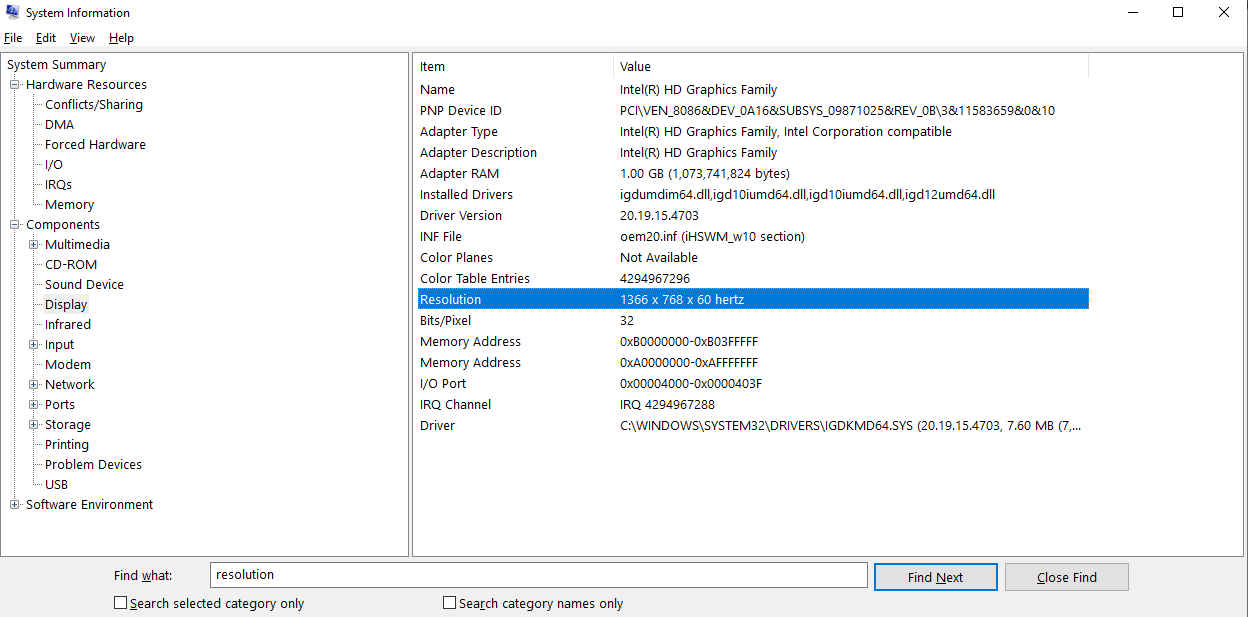
Task: Select the Color Planes row
Action: (753, 258)
